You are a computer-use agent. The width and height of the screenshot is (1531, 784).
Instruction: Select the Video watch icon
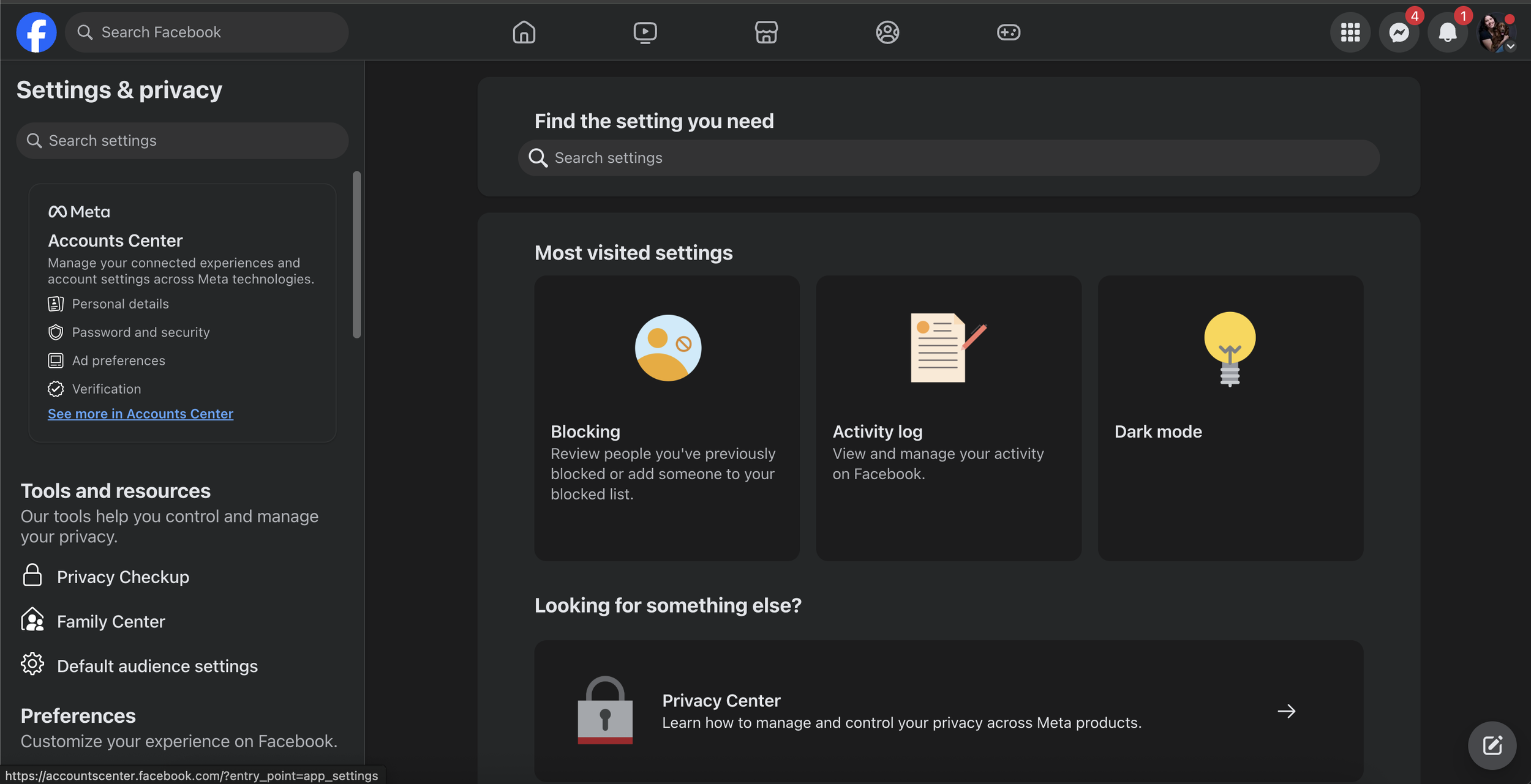click(644, 32)
